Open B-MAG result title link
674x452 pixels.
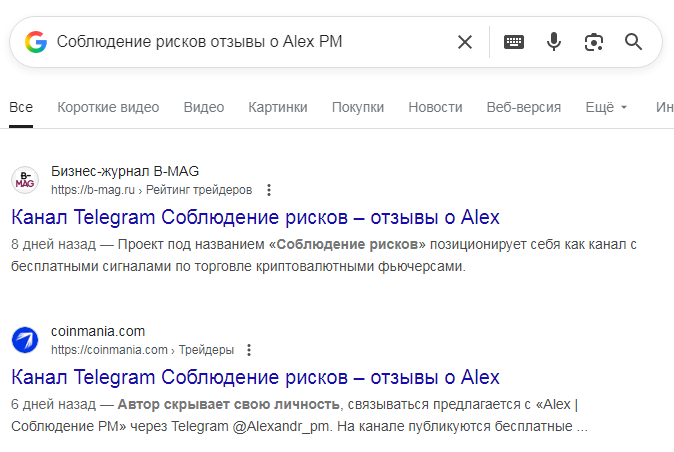[x=255, y=217]
